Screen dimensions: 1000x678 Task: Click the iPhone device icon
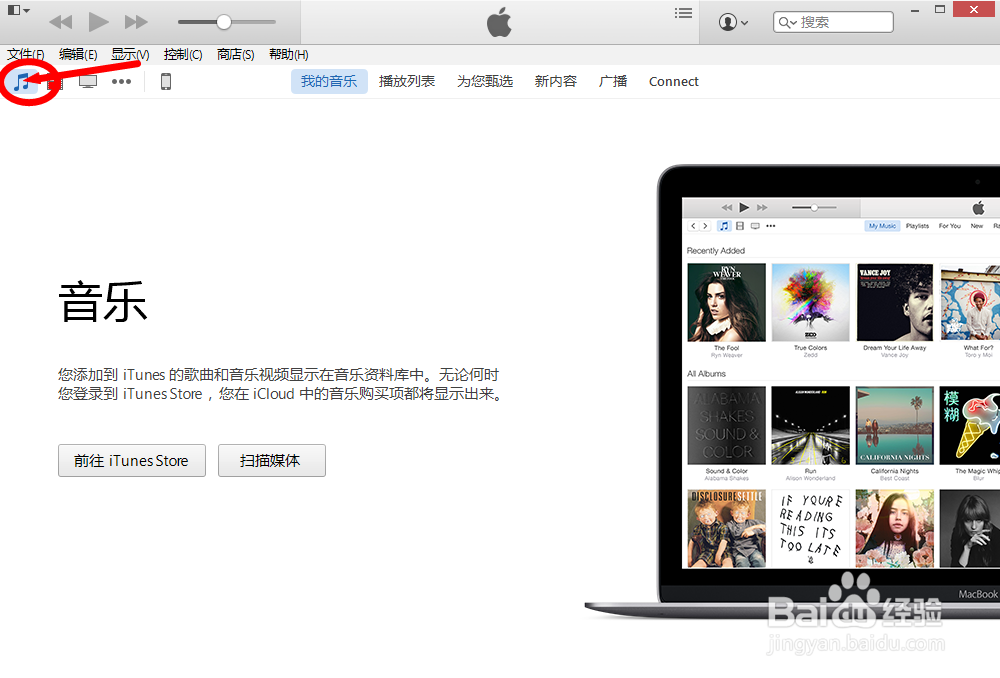click(165, 81)
